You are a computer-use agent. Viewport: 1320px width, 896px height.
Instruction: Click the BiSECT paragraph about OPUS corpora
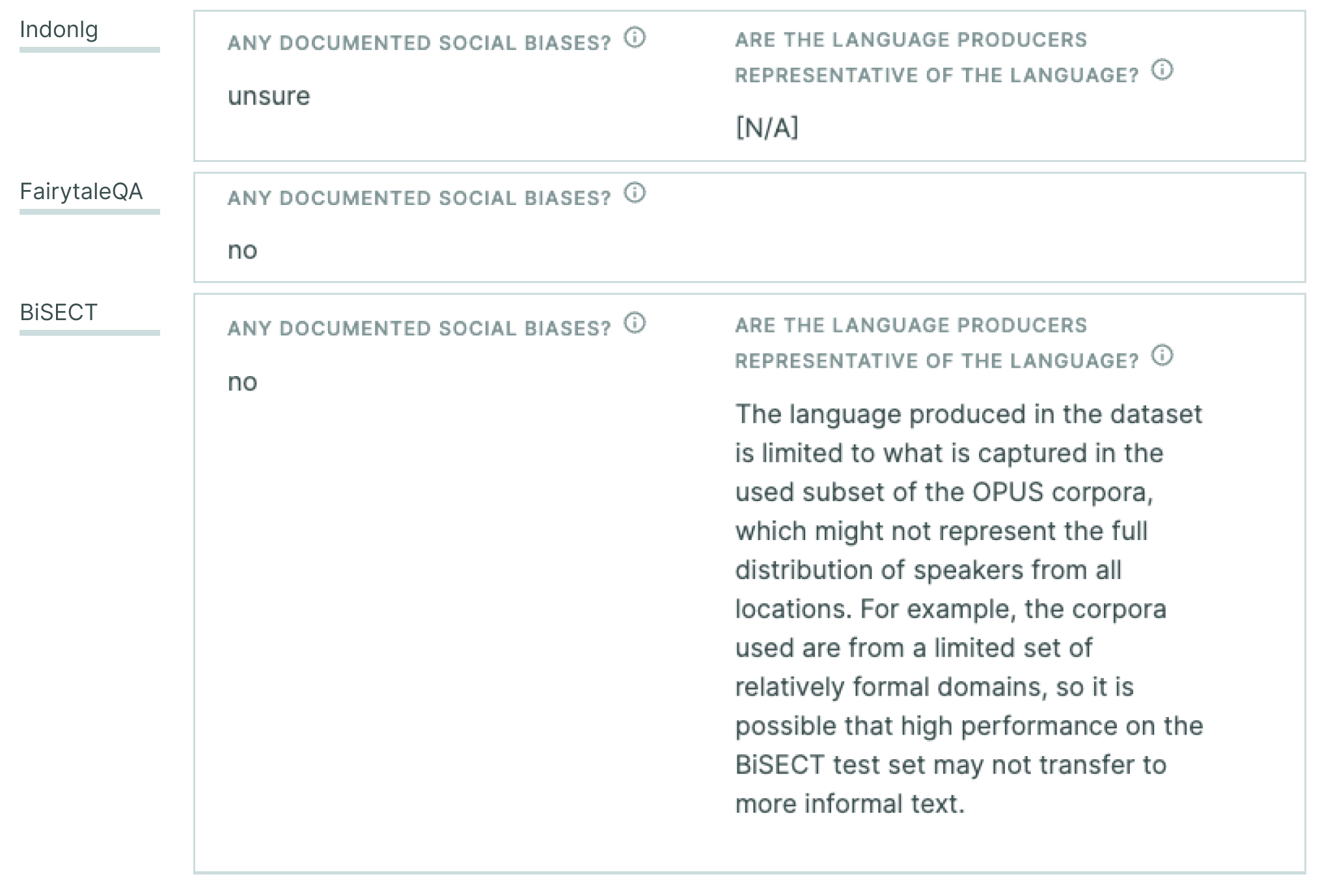pos(969,608)
